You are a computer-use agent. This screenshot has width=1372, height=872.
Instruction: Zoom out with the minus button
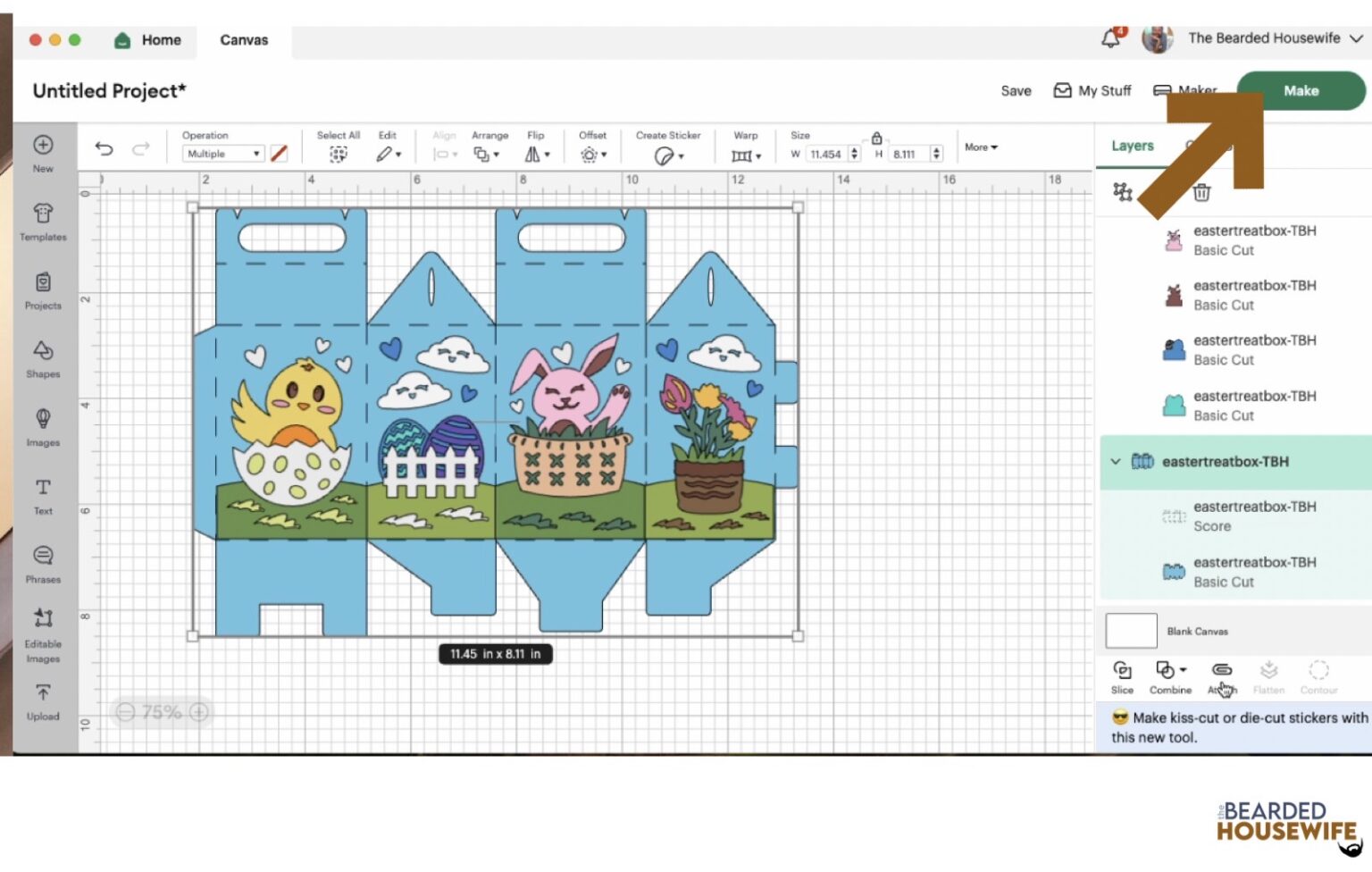click(125, 712)
